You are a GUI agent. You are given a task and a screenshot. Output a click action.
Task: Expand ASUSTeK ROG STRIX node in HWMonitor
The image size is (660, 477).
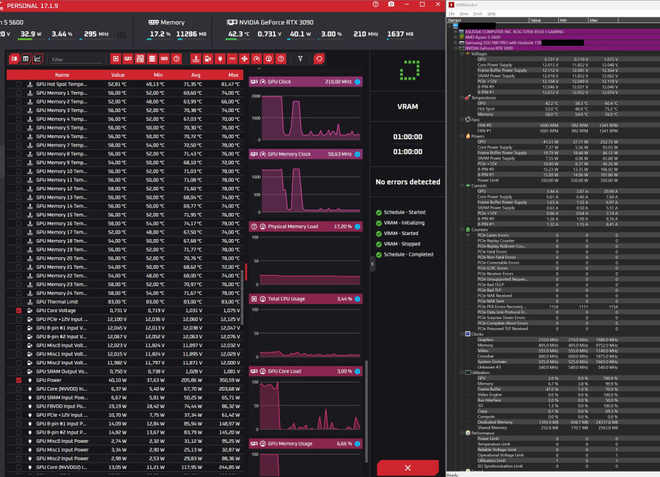tap(455, 32)
